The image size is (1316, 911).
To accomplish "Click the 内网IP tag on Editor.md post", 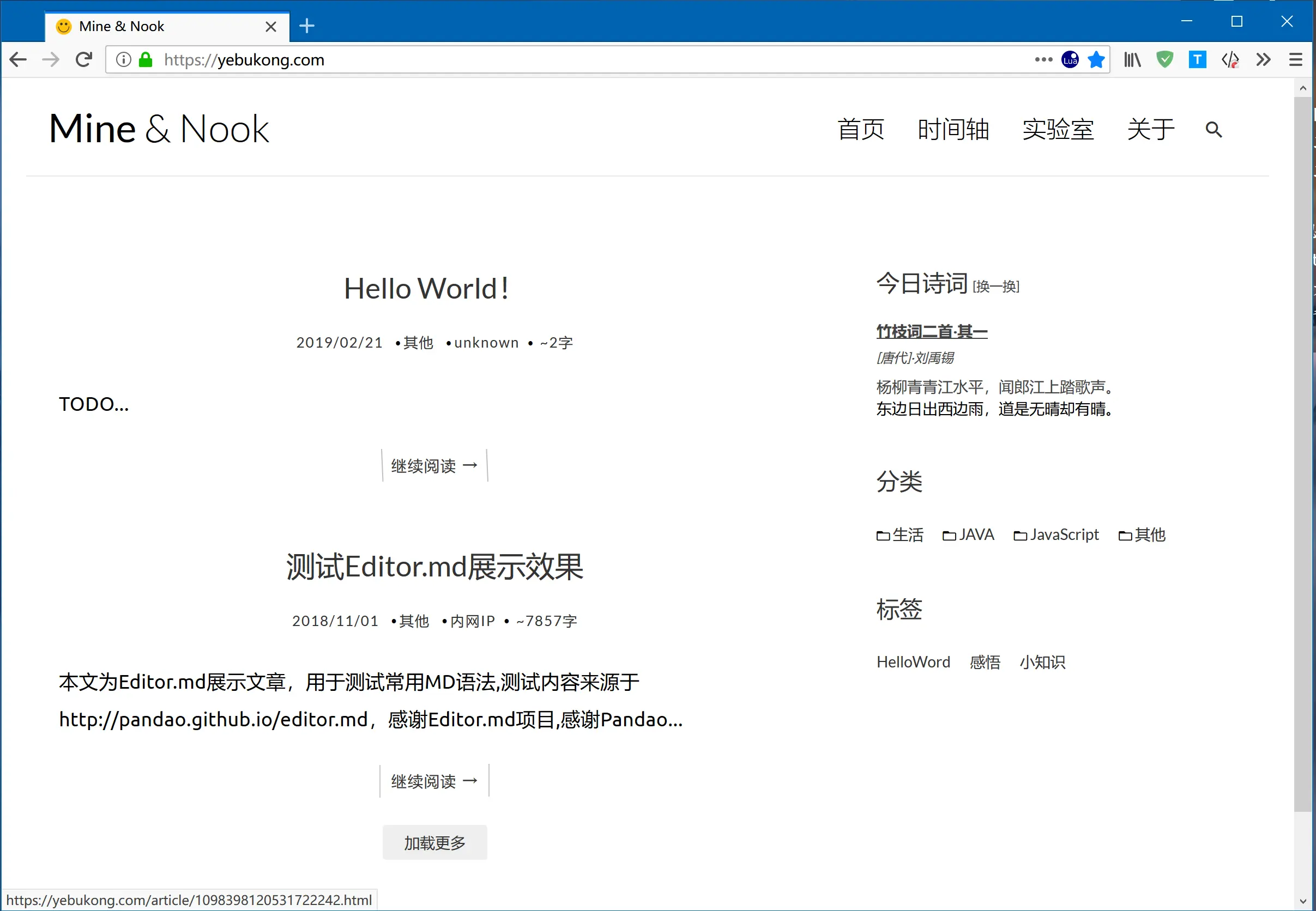I will point(472,621).
